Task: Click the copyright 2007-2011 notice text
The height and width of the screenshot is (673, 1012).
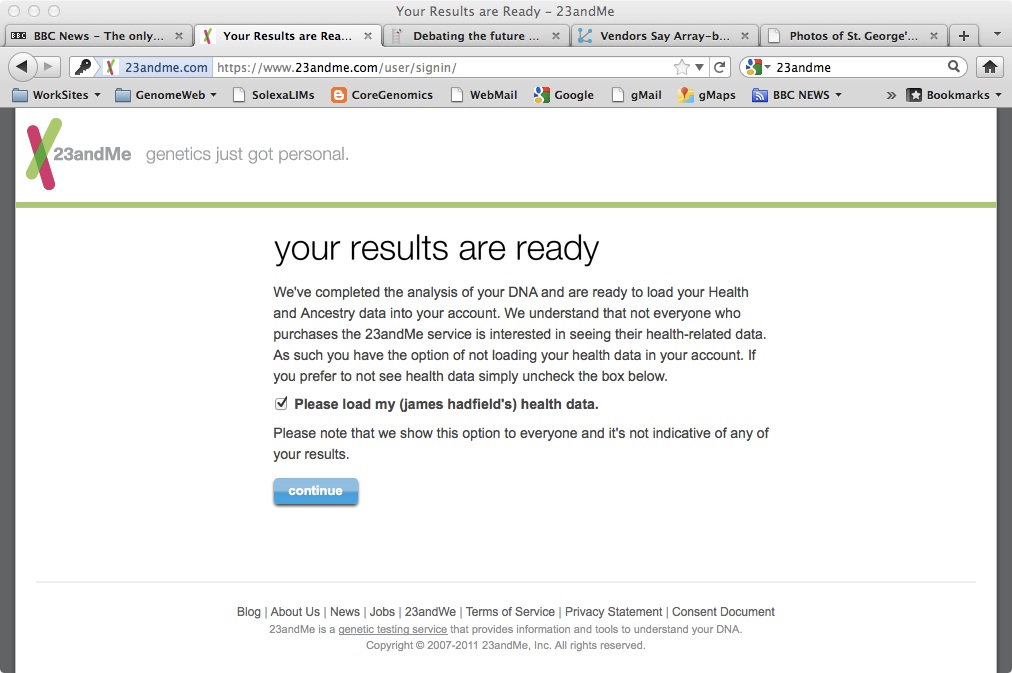Action: coord(505,645)
